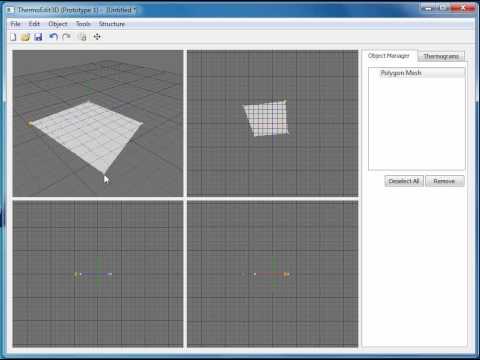This screenshot has height=360, width=480.
Task: Close the ThermoEdit3D window
Action: 463,8
